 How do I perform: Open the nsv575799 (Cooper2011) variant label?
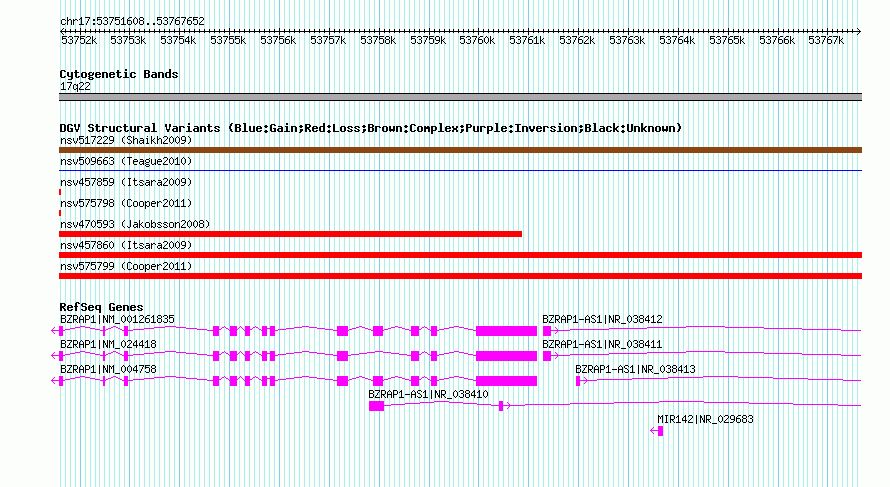(126, 266)
